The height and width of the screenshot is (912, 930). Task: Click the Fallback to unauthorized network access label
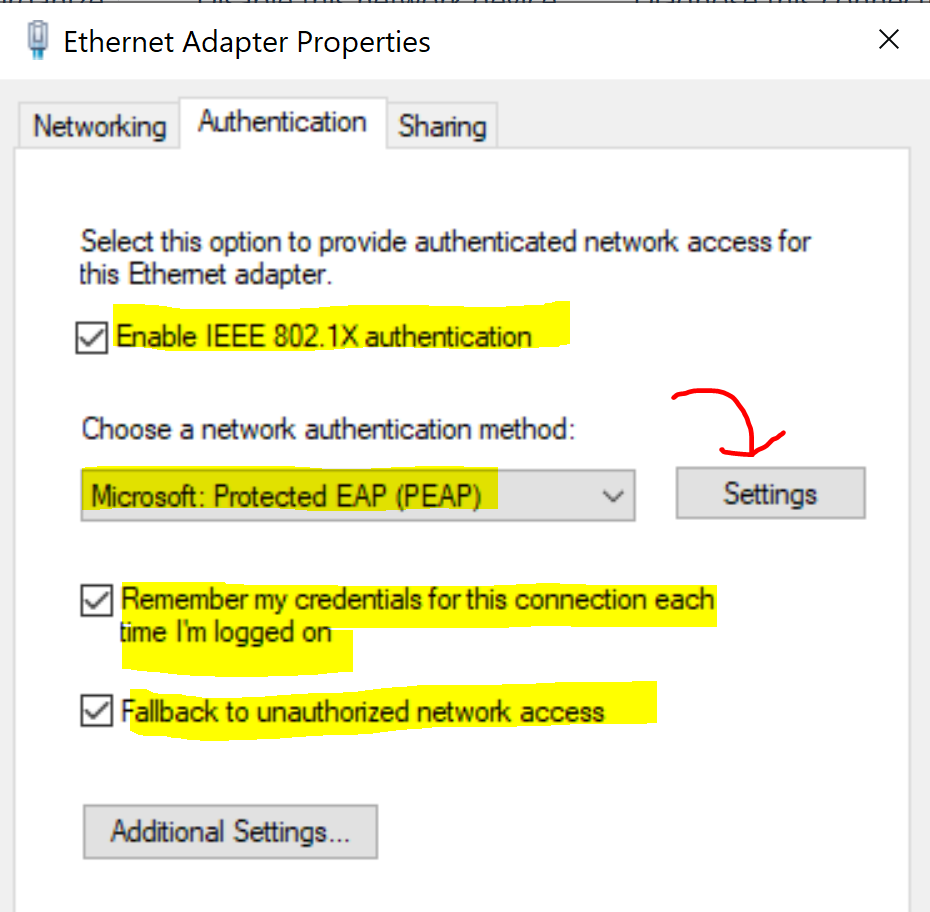tap(362, 712)
